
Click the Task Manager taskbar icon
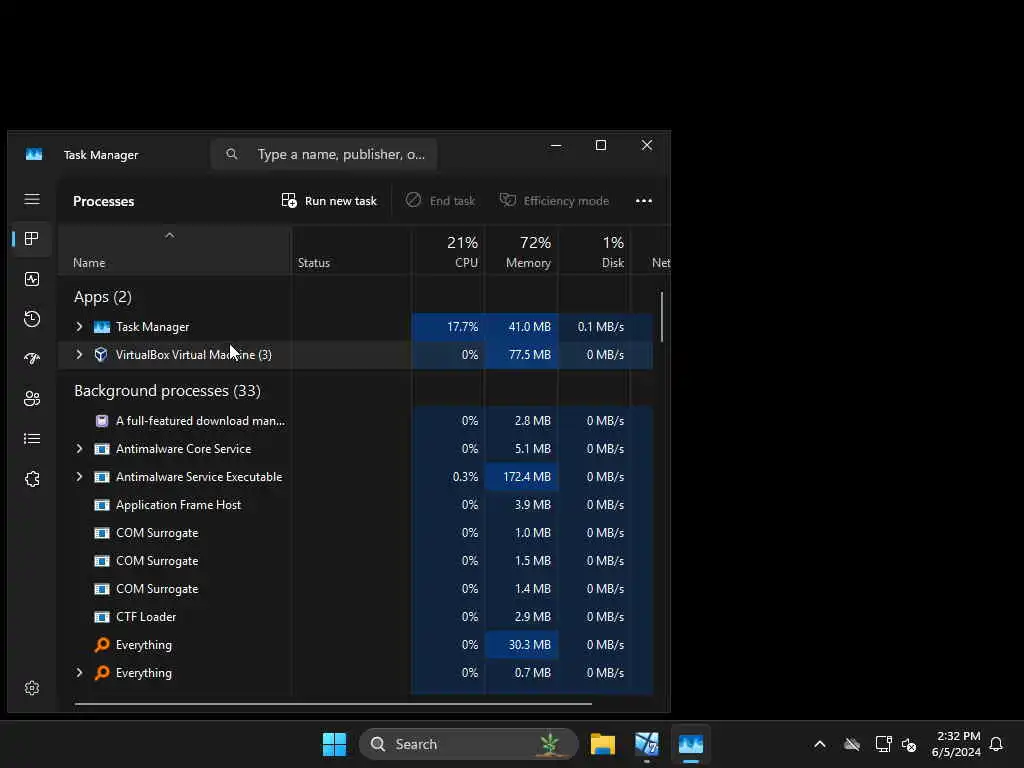pyautogui.click(x=691, y=744)
